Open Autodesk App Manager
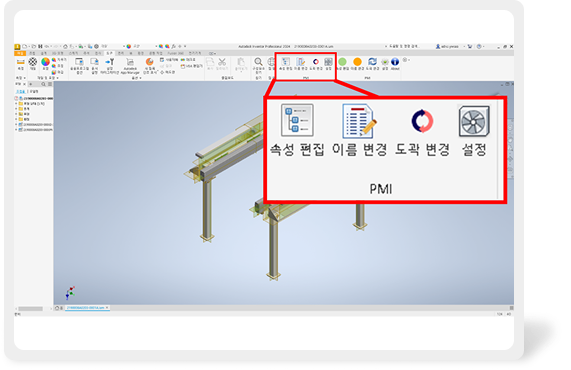 (x=130, y=66)
